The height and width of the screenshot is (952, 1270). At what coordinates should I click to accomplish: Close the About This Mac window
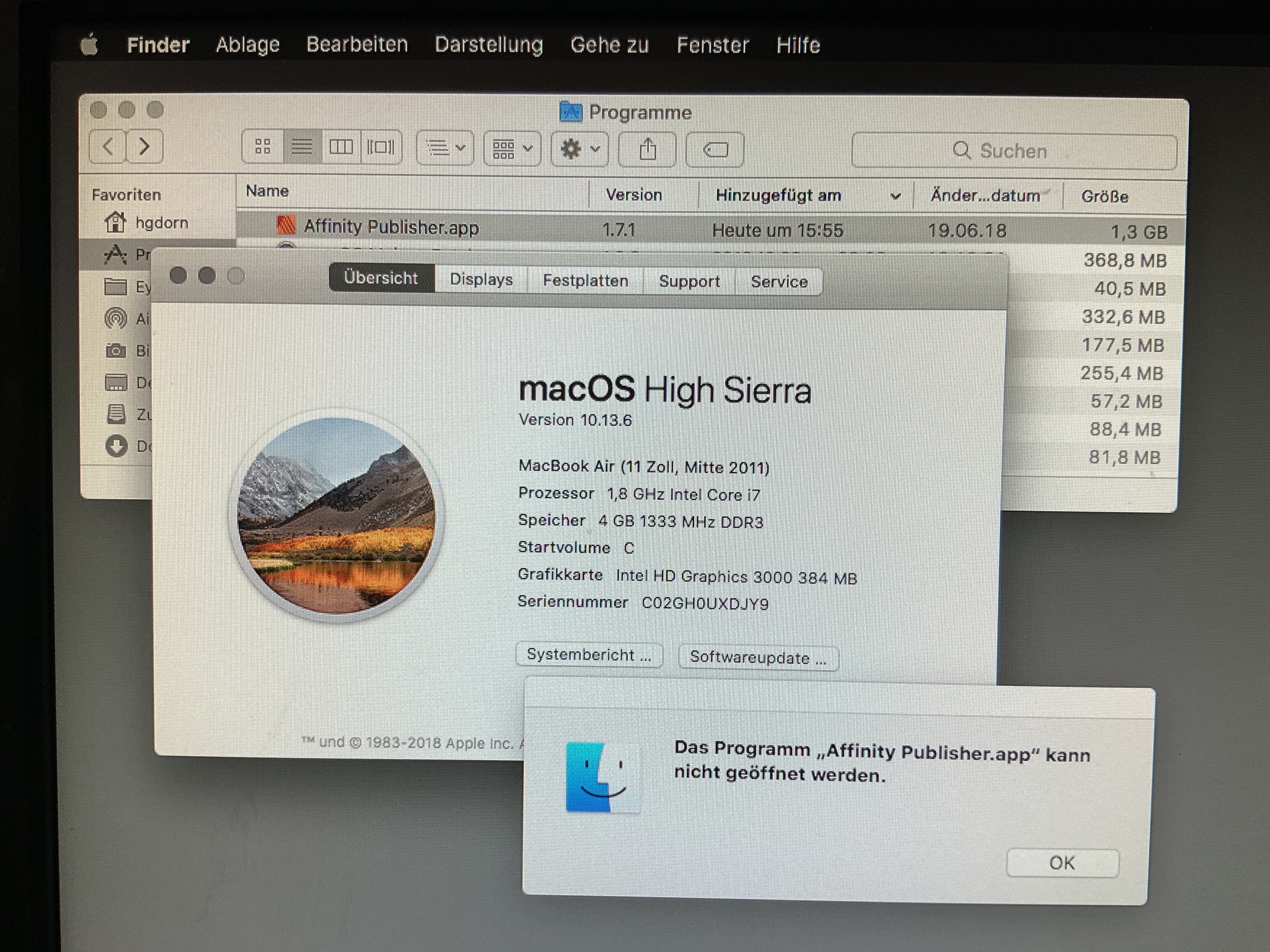[x=178, y=275]
